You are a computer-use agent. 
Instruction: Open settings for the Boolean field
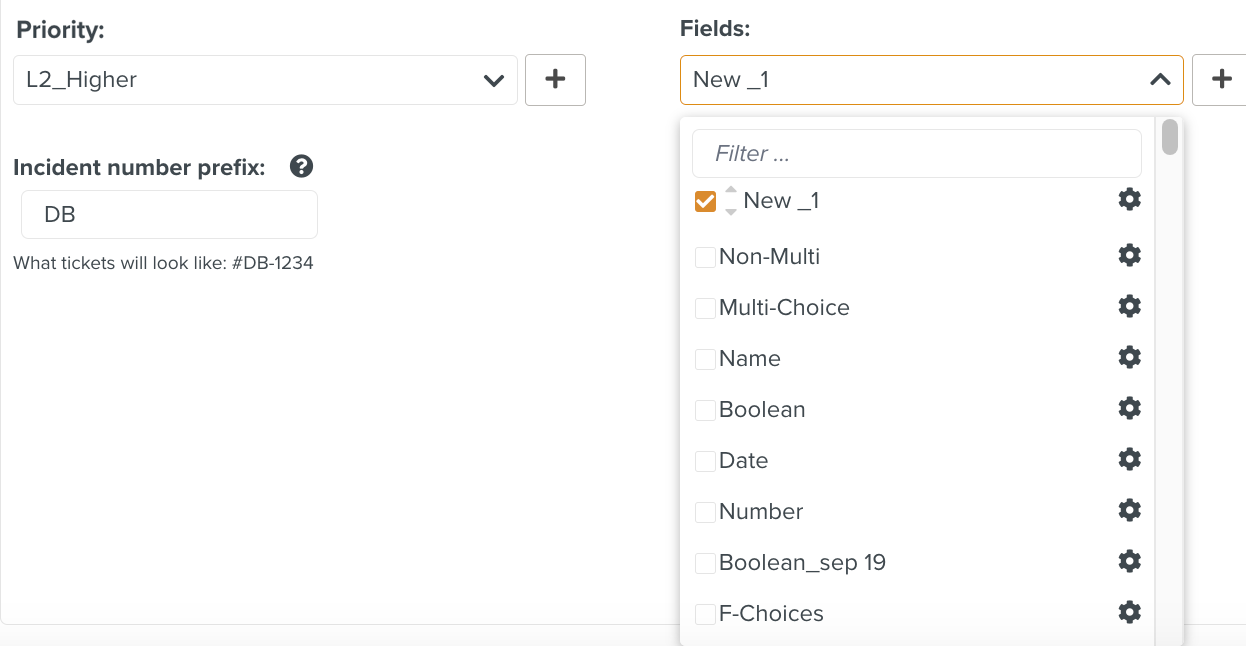[x=1129, y=408]
